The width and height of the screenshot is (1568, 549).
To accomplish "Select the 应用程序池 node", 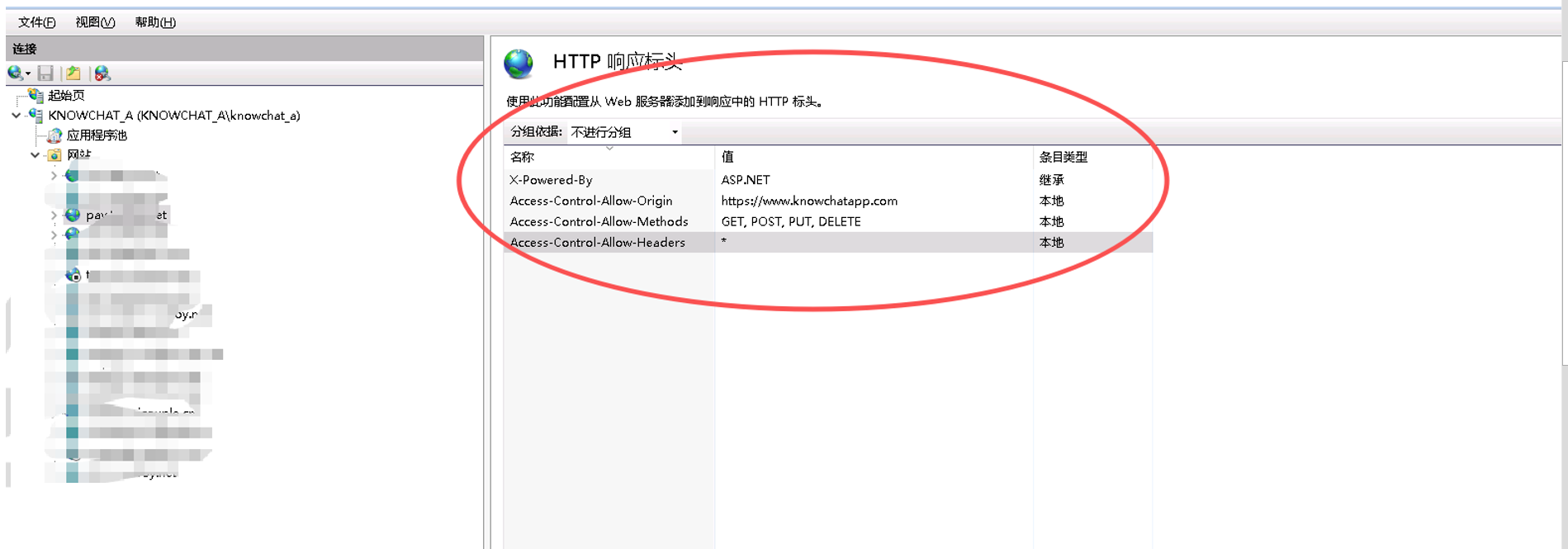I will coord(97,135).
